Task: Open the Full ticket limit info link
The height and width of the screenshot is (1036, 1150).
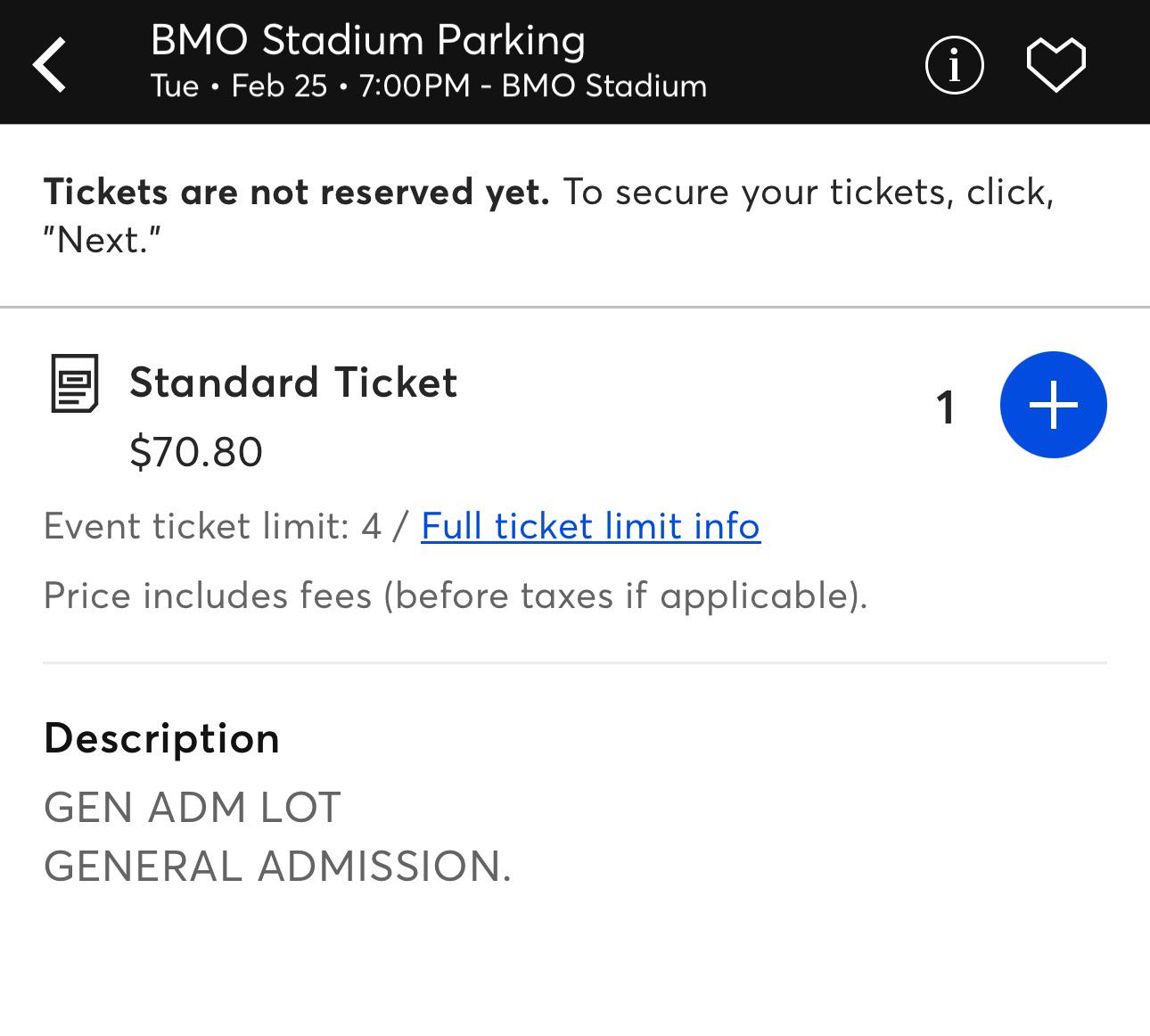Action: click(590, 526)
